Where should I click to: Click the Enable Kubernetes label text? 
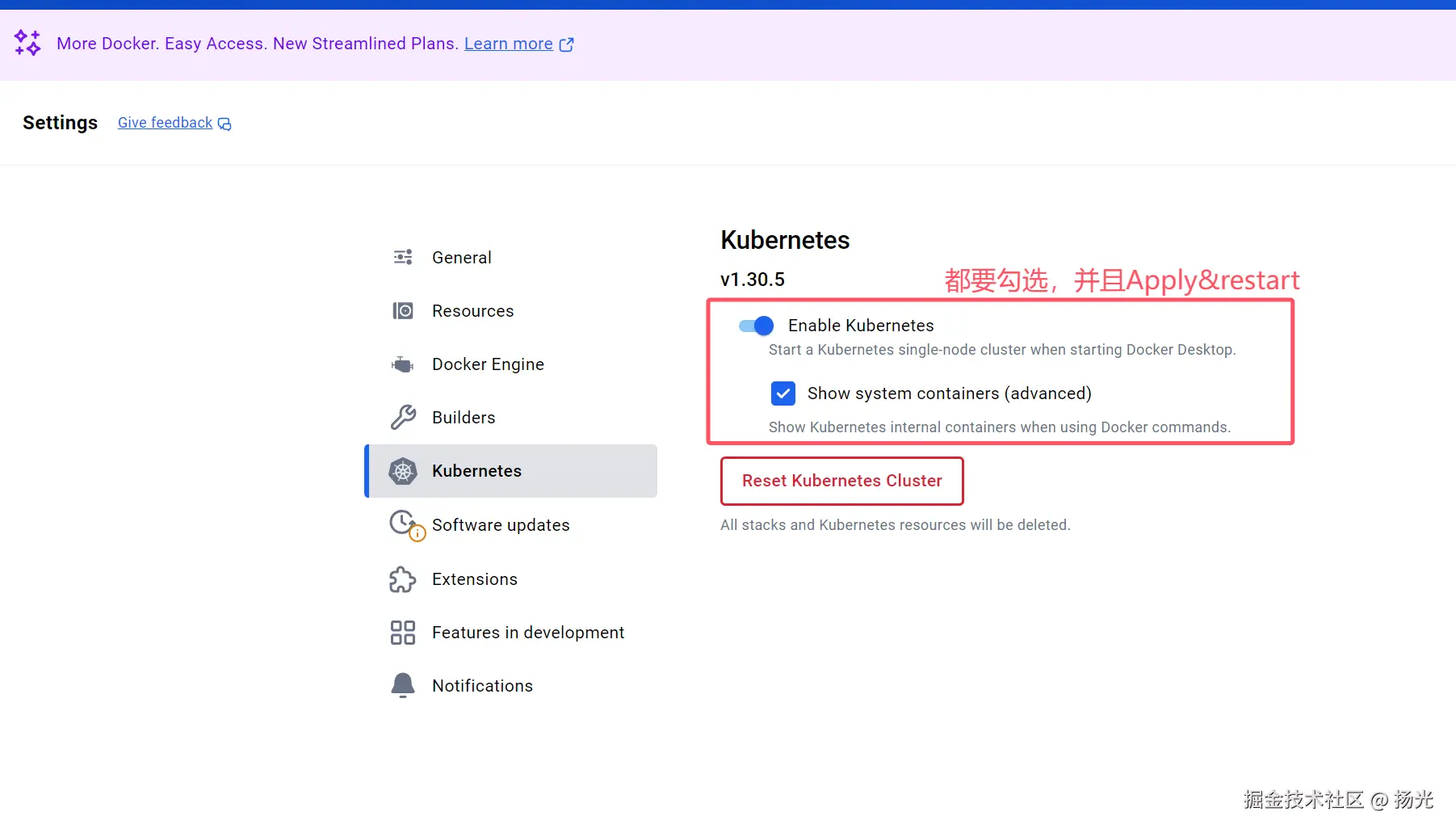point(861,326)
